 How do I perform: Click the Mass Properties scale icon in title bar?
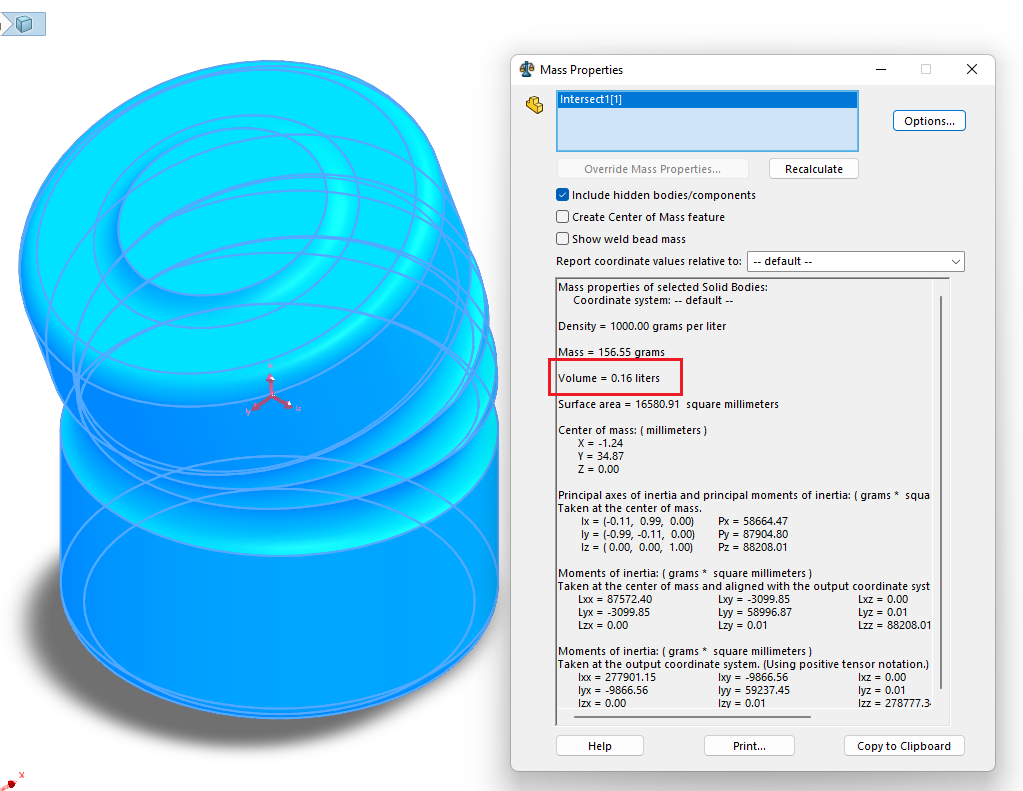pyautogui.click(x=527, y=70)
